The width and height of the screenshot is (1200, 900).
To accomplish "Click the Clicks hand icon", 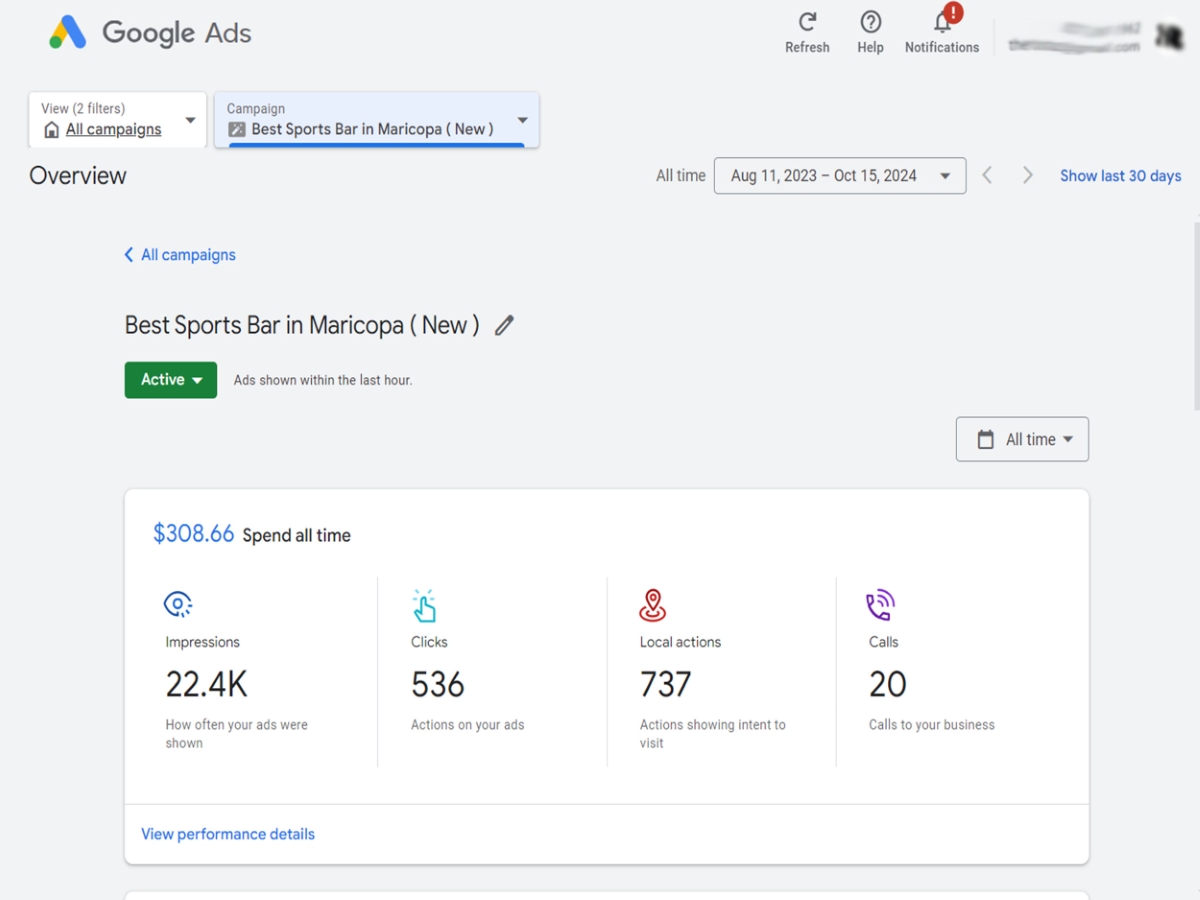I will [x=426, y=604].
